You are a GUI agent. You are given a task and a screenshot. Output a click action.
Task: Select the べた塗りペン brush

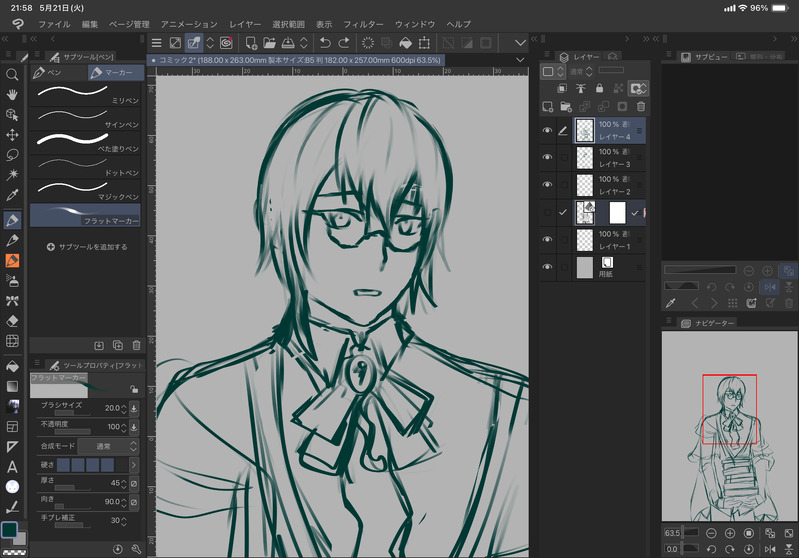click(x=85, y=143)
